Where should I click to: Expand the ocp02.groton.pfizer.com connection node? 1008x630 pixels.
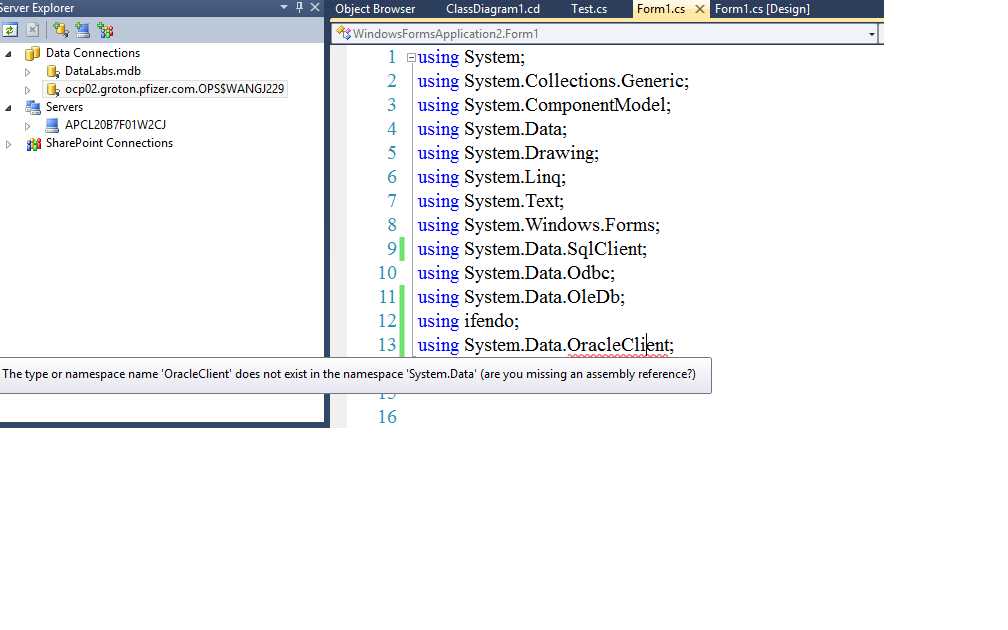(27, 90)
